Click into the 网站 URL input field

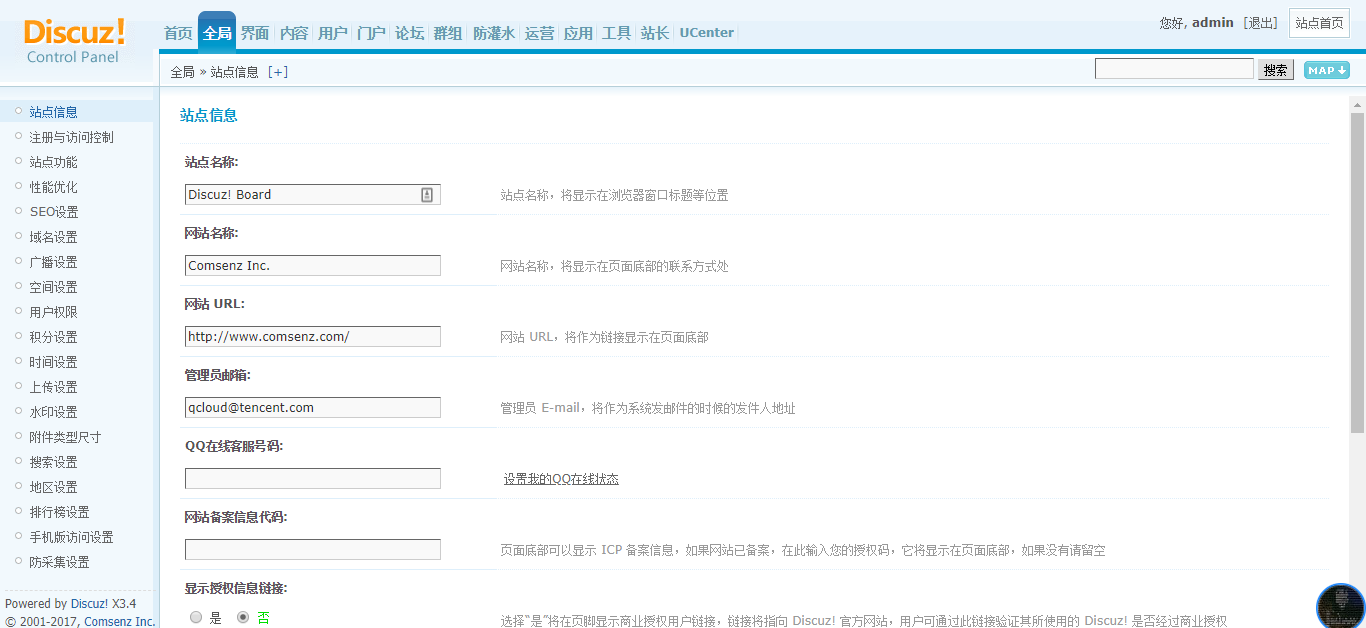click(312, 337)
